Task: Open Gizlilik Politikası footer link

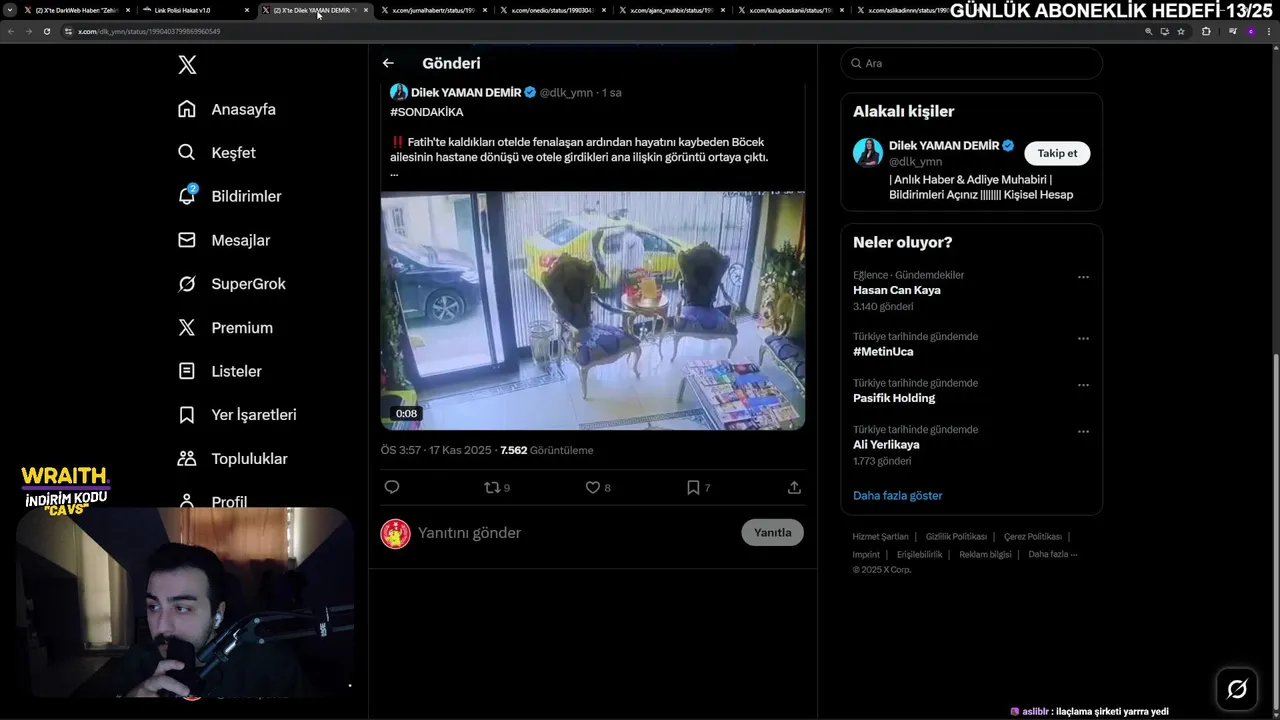Action: coord(956,537)
